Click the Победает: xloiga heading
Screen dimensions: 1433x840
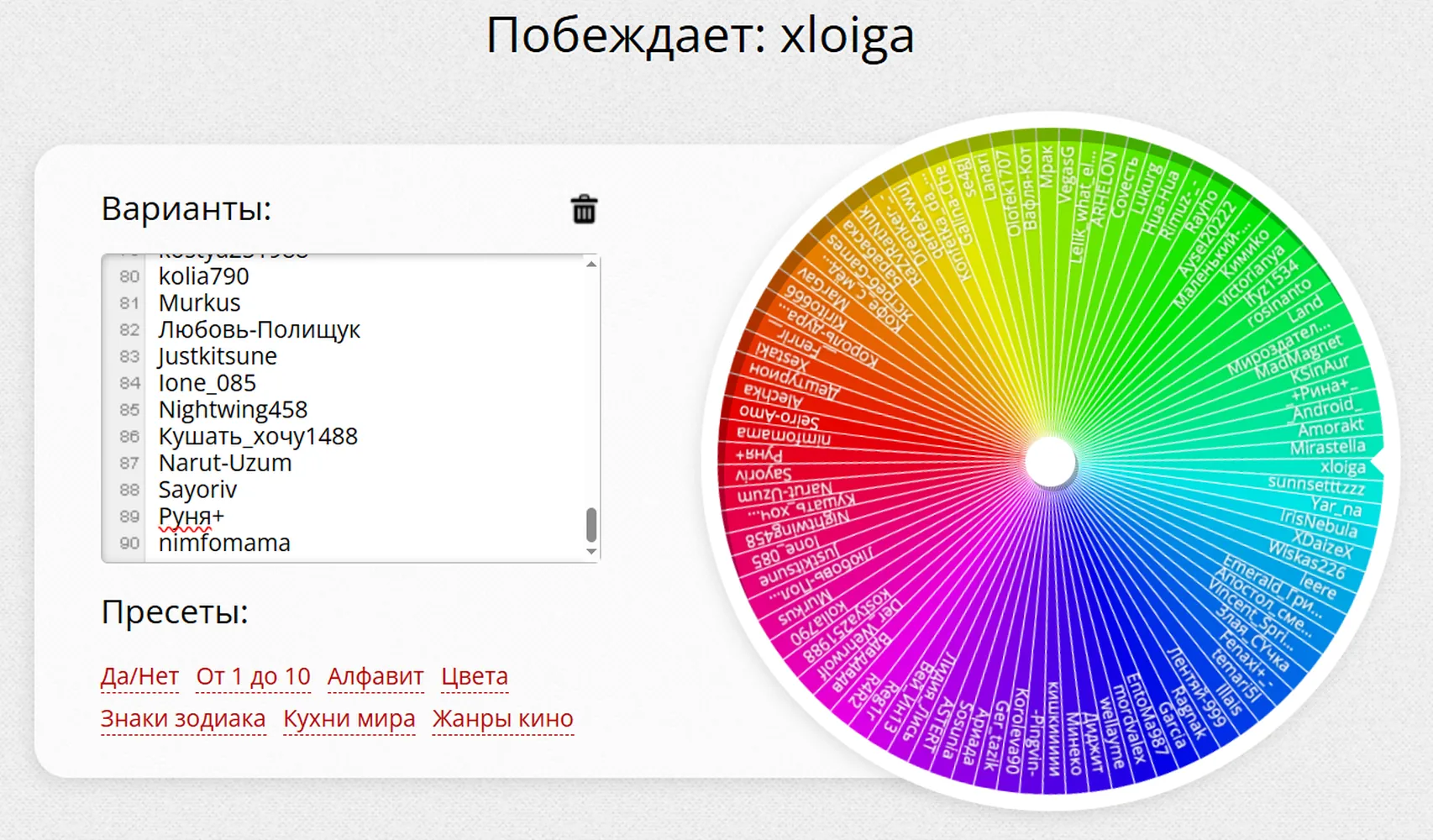coord(700,36)
